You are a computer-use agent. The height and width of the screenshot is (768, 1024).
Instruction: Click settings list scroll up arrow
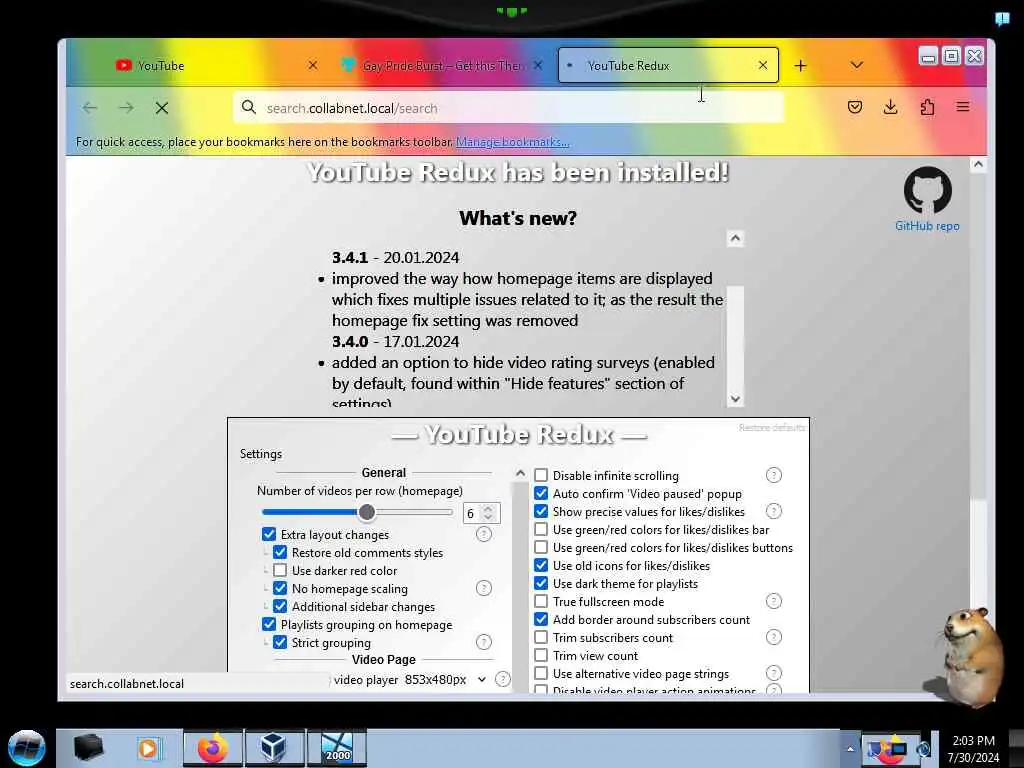pos(520,473)
